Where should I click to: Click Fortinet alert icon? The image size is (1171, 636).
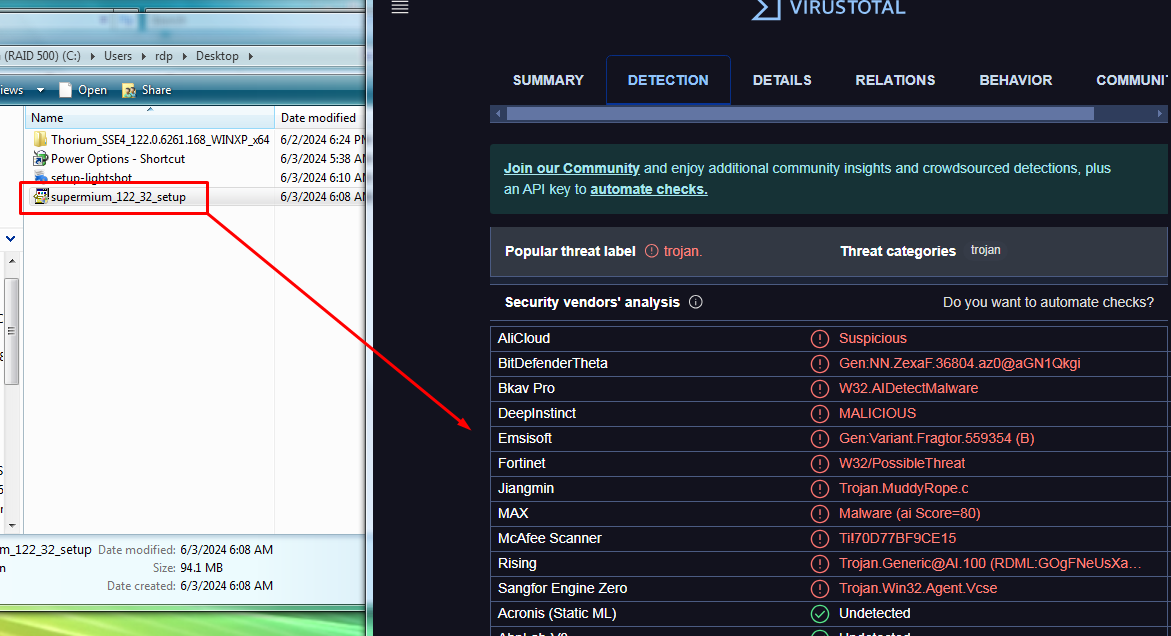819,464
